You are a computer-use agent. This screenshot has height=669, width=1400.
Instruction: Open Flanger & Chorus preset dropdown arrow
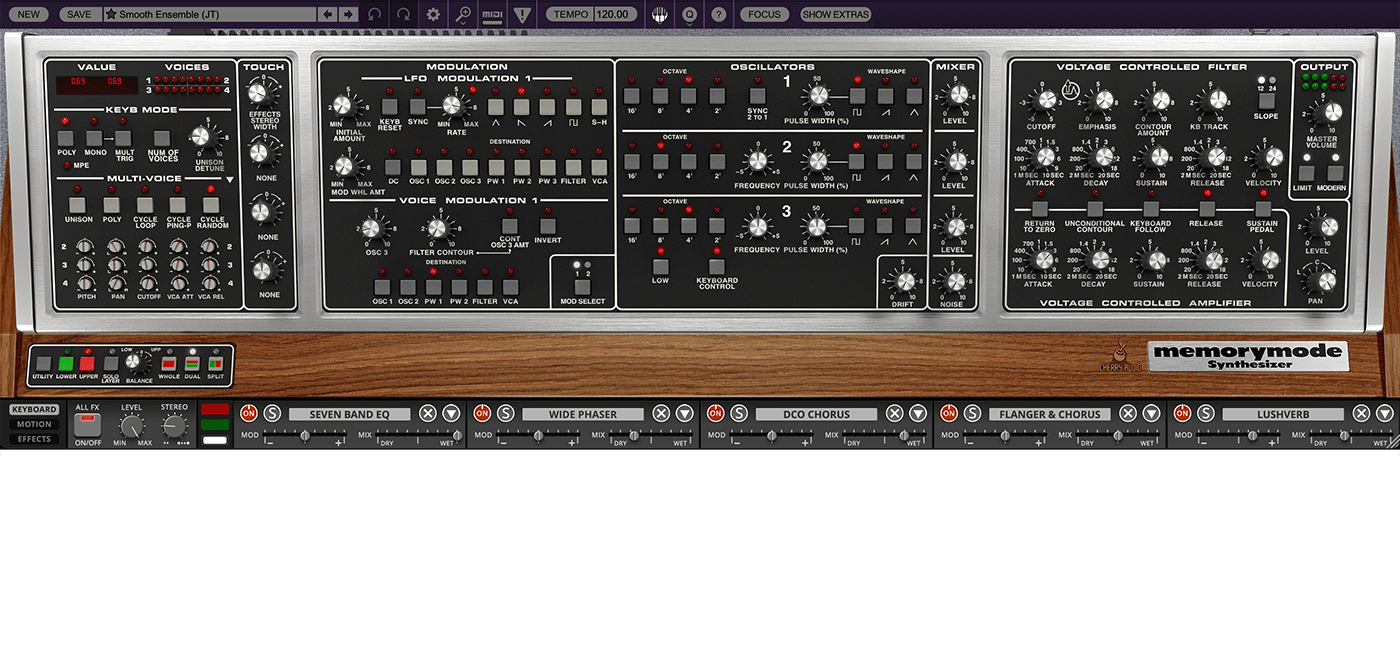(1151, 413)
